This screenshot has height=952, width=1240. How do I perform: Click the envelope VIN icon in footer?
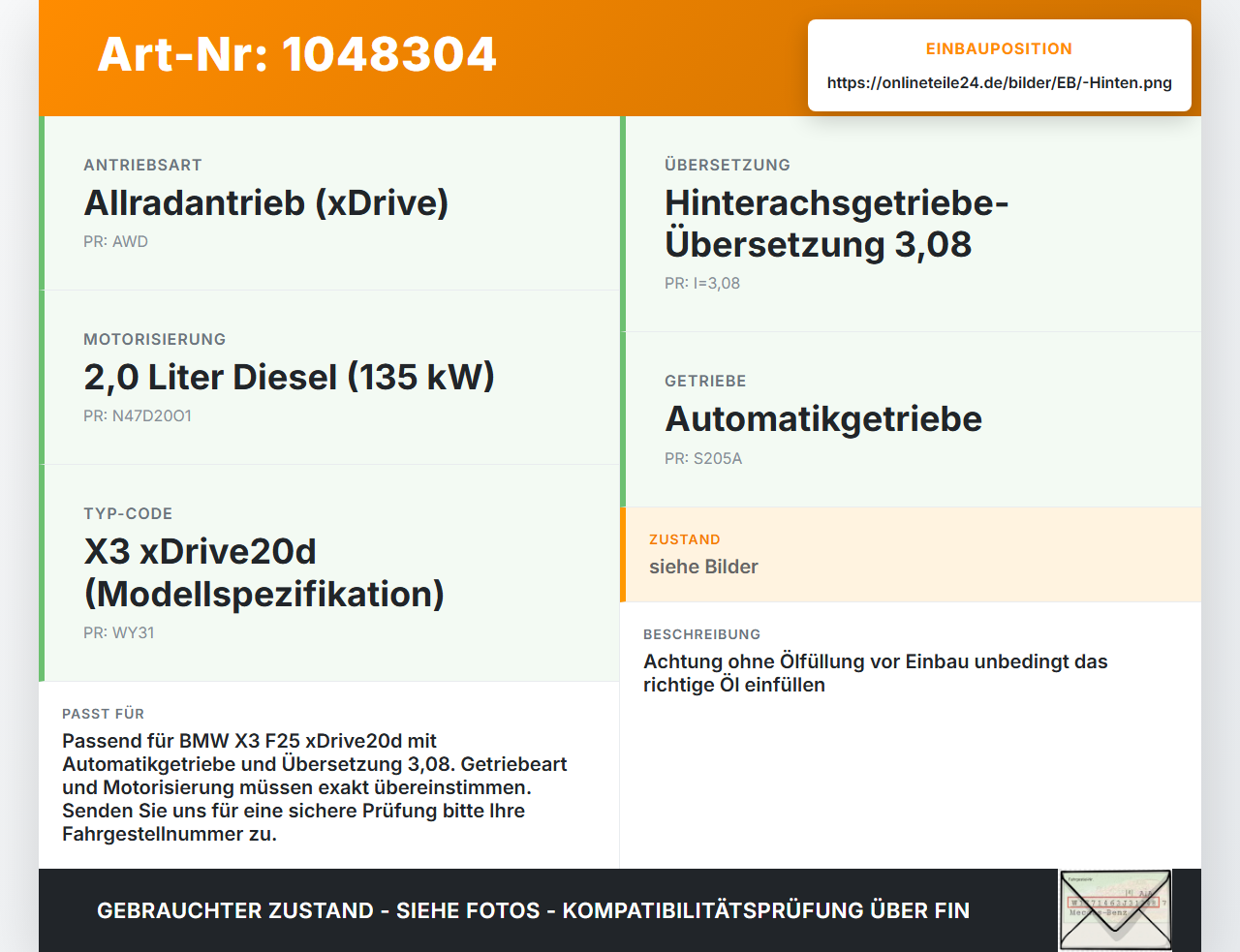(x=1115, y=910)
